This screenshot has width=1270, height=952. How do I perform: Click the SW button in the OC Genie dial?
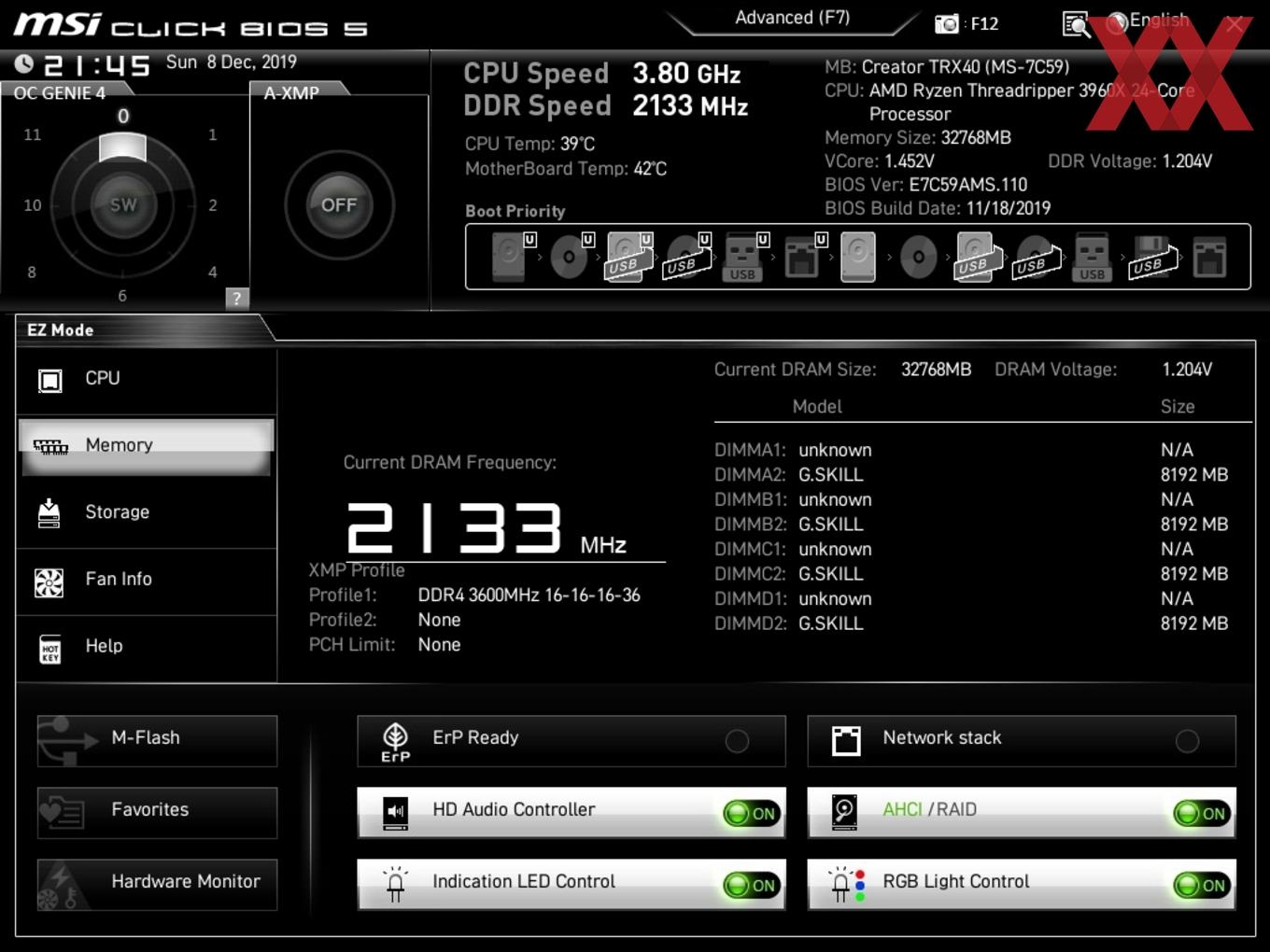(x=122, y=205)
